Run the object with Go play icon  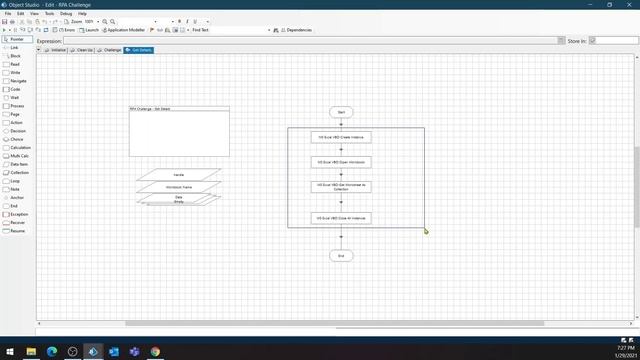tap(4, 30)
